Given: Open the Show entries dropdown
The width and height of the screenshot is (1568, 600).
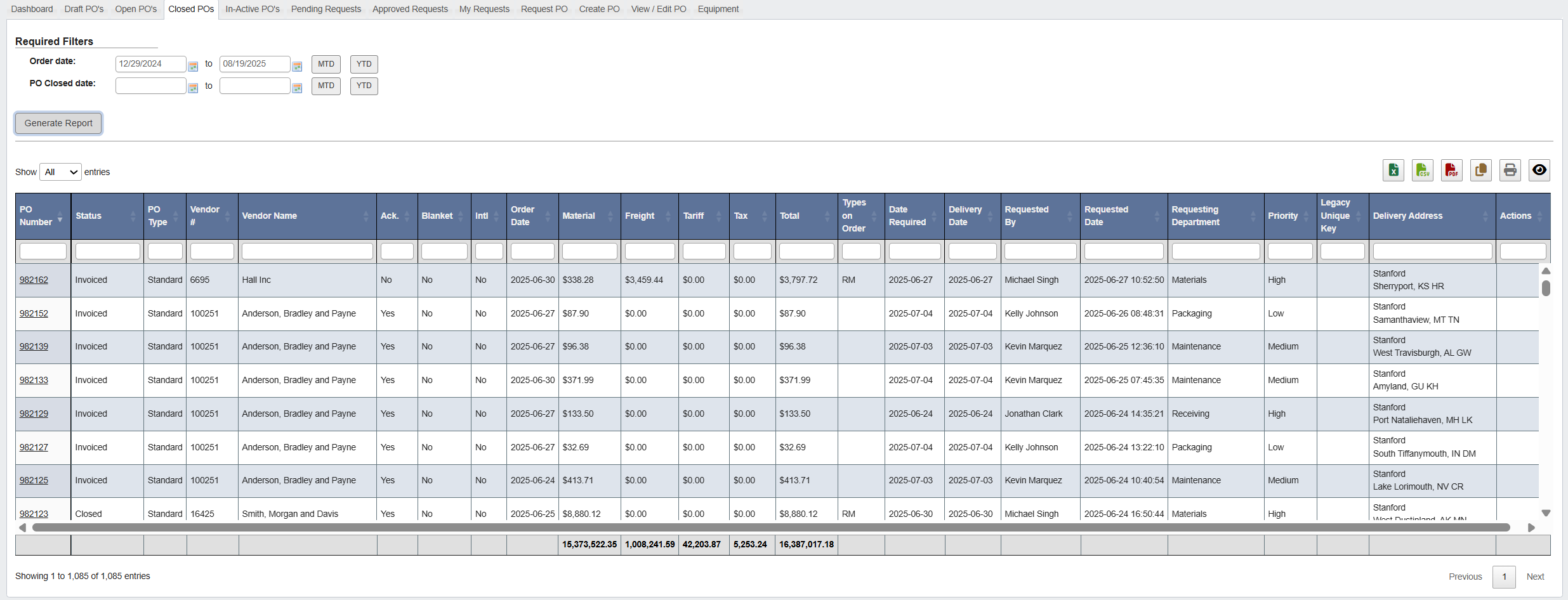Looking at the screenshot, I should pos(60,172).
